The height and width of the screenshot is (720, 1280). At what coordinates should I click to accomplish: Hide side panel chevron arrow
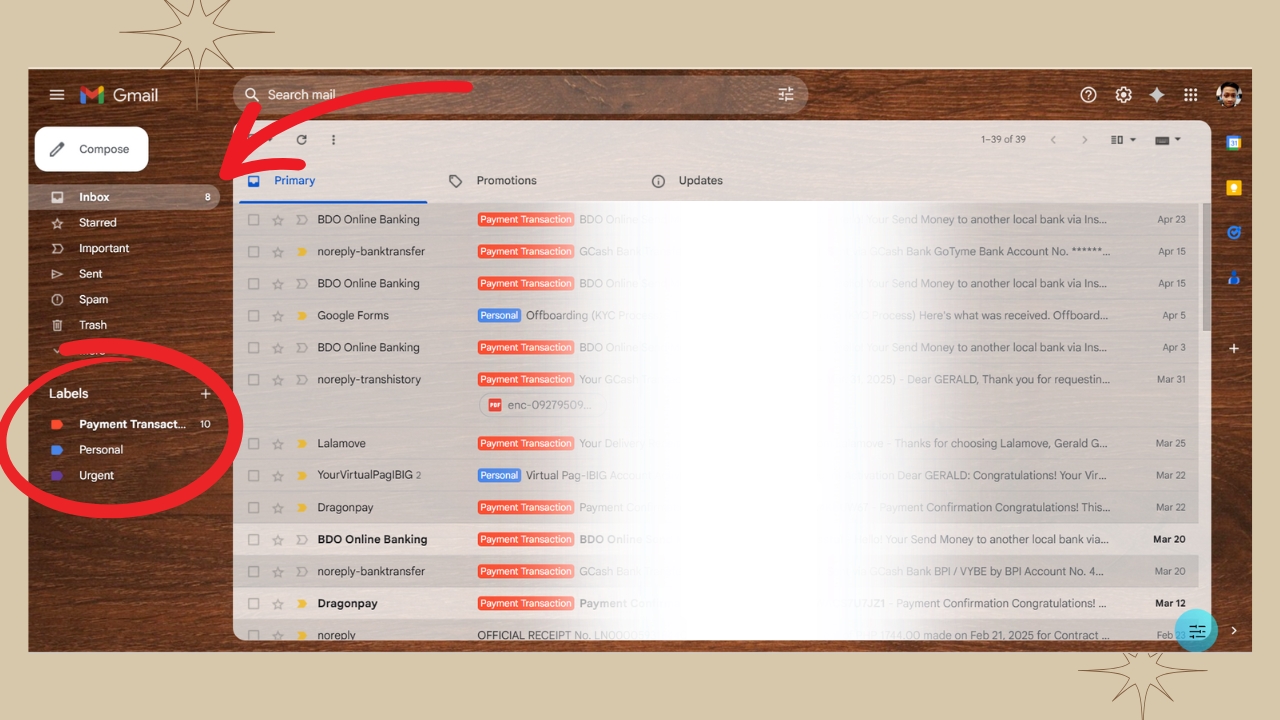pyautogui.click(x=1234, y=630)
